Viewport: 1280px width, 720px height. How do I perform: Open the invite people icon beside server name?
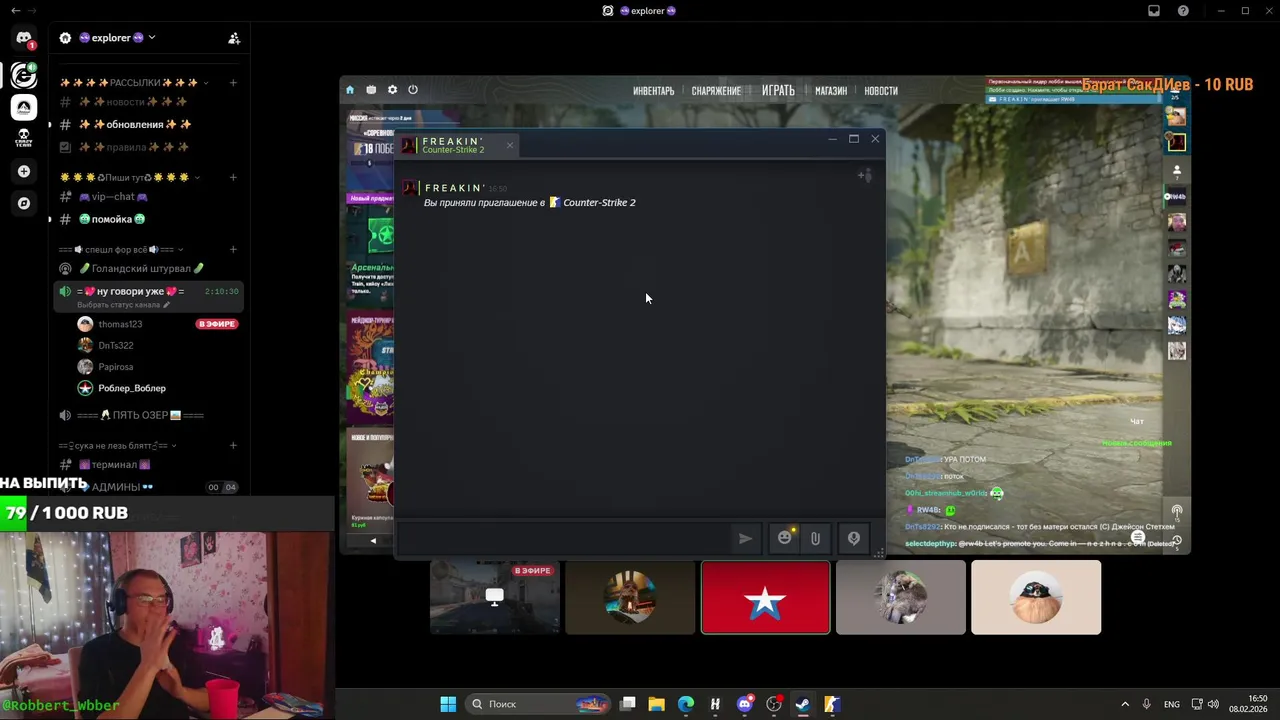pos(234,38)
